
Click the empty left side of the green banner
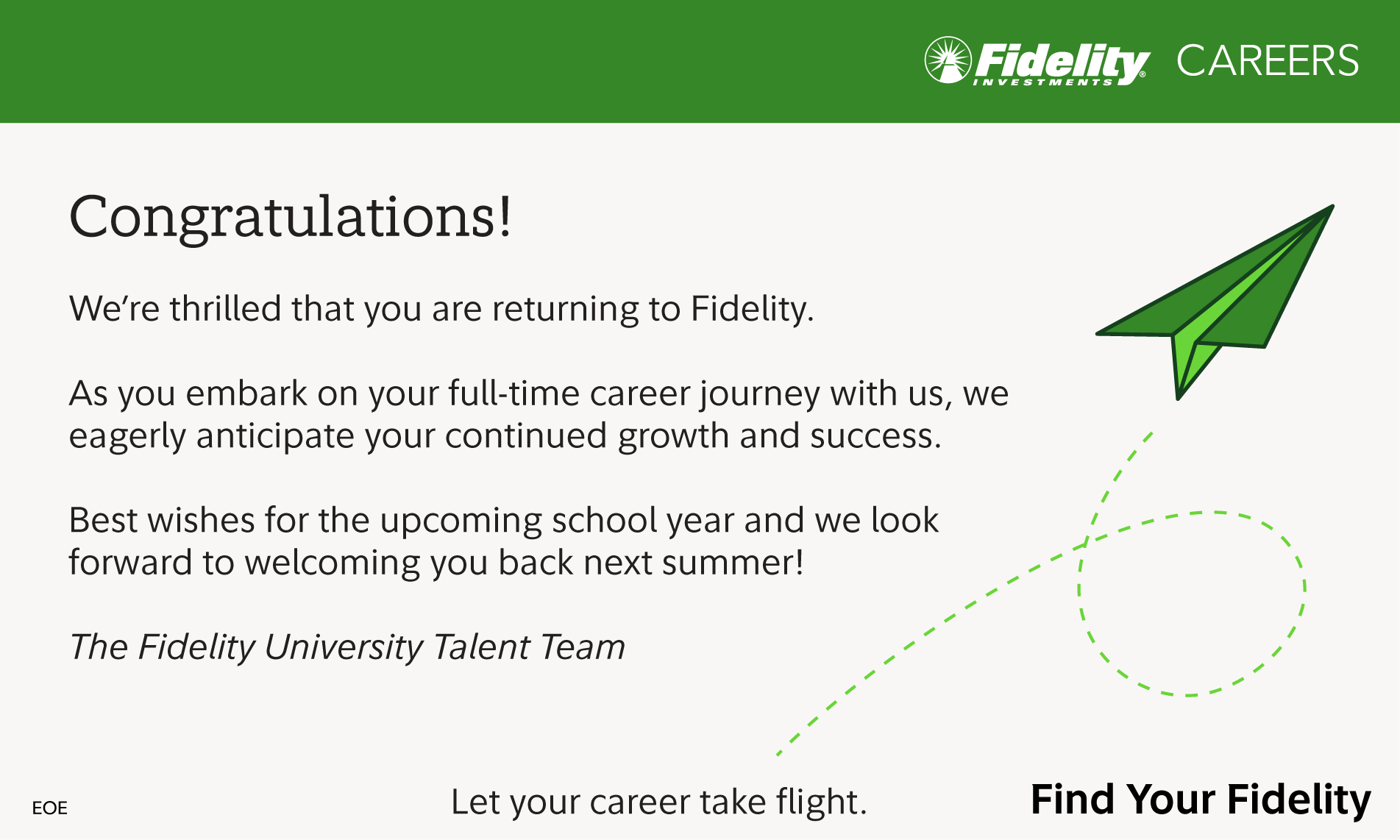point(368,60)
